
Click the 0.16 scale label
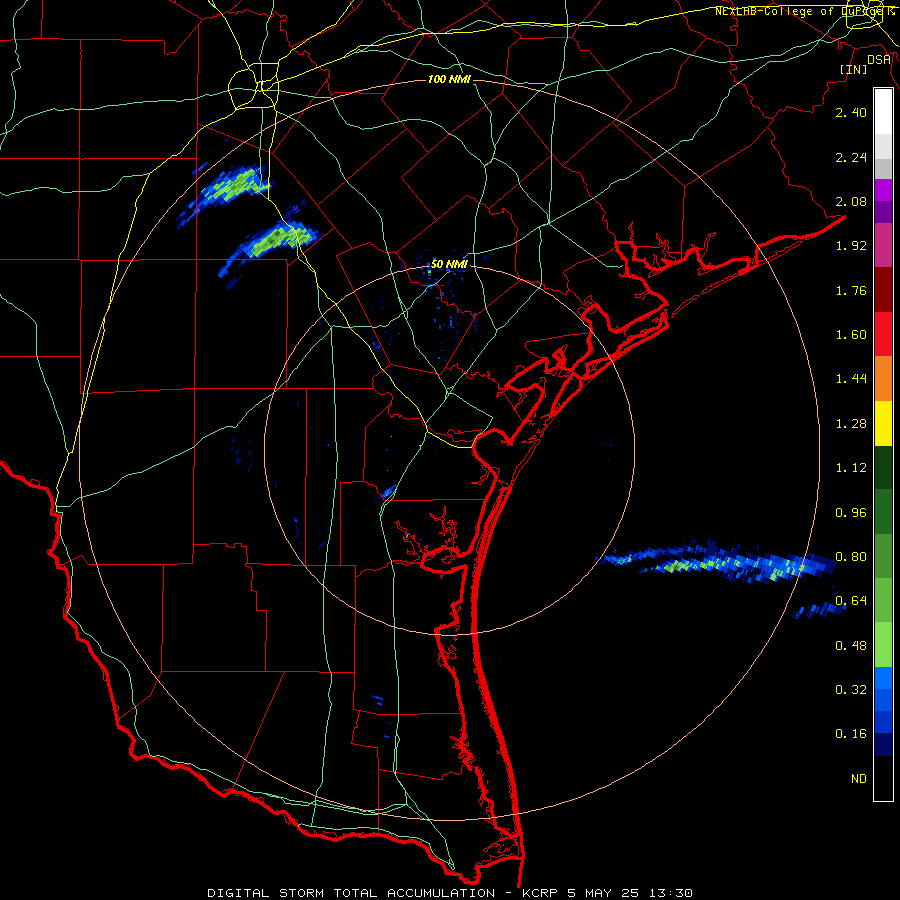[x=851, y=734]
